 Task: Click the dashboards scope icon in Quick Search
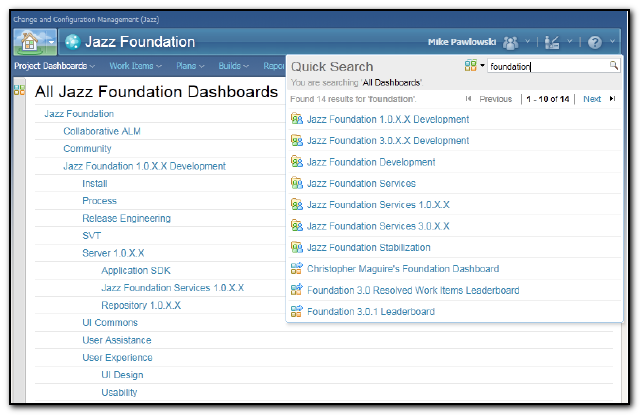[471, 65]
